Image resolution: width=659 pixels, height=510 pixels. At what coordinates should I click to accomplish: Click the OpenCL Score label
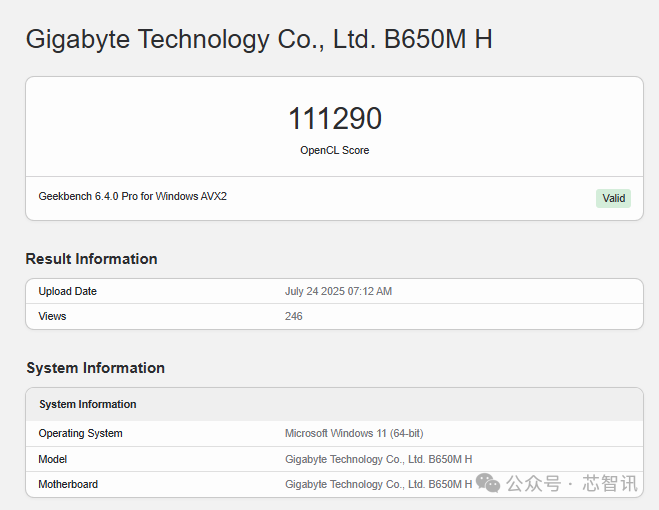tap(334, 150)
